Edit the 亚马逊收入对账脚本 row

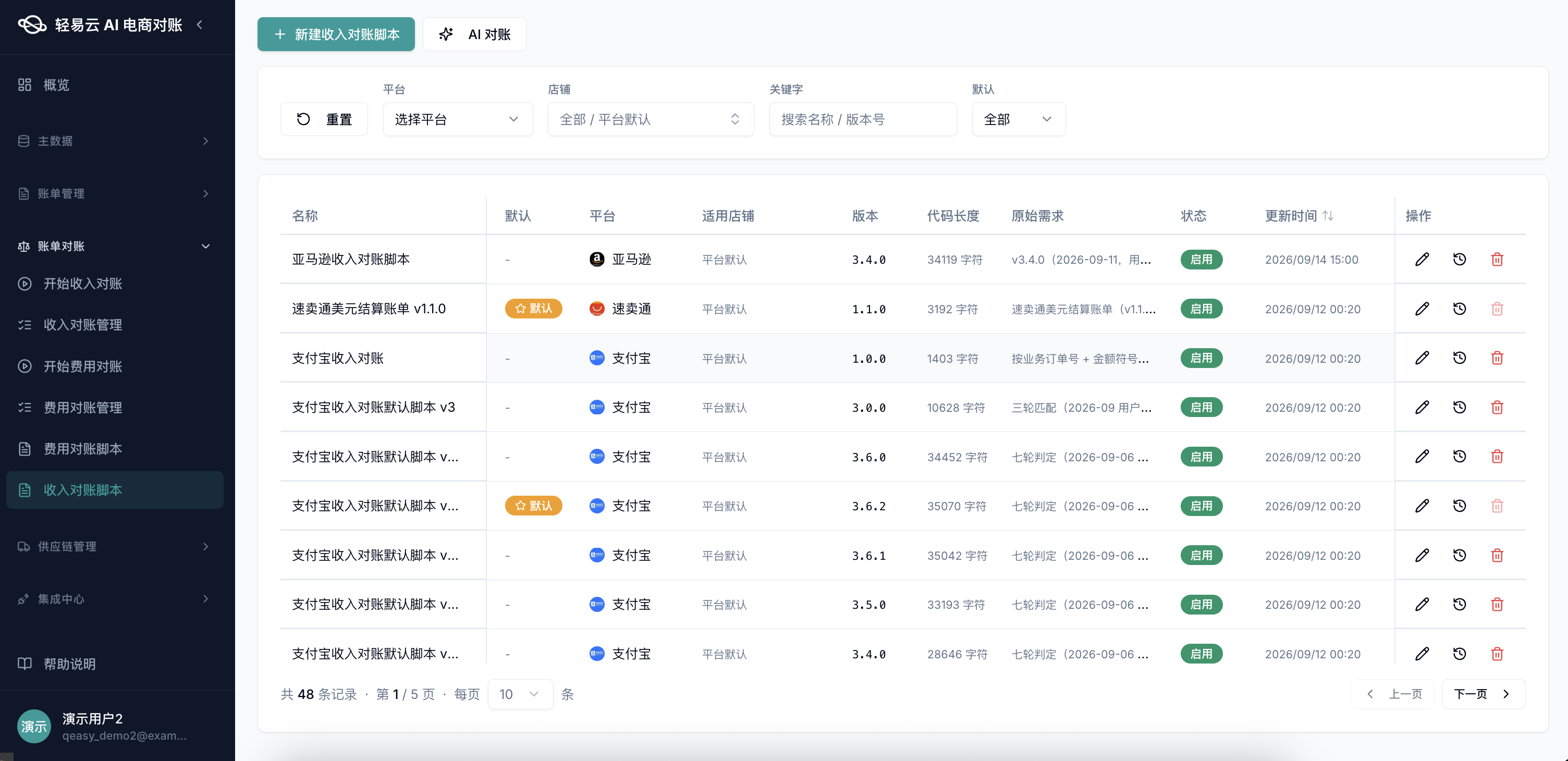point(1422,260)
